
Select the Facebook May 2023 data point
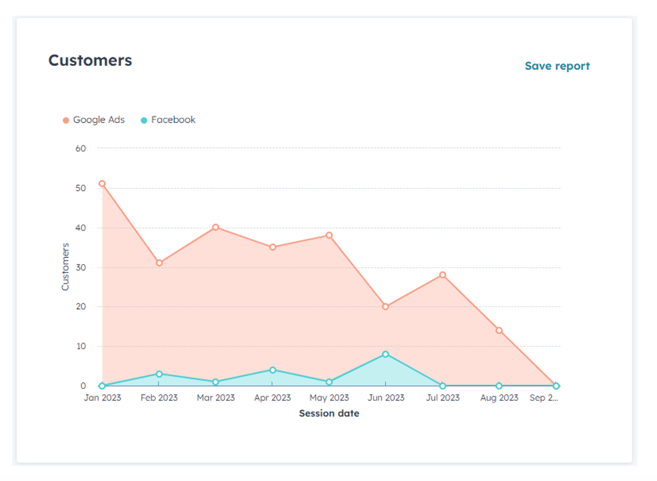pyautogui.click(x=329, y=382)
